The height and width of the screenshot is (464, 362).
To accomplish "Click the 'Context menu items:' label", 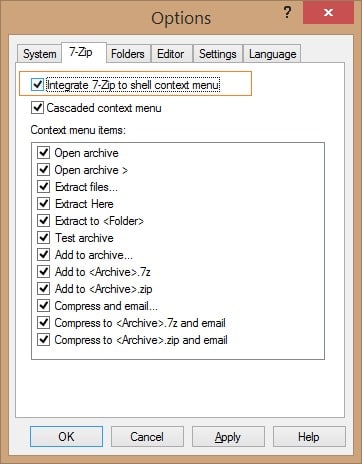I will 78,130.
